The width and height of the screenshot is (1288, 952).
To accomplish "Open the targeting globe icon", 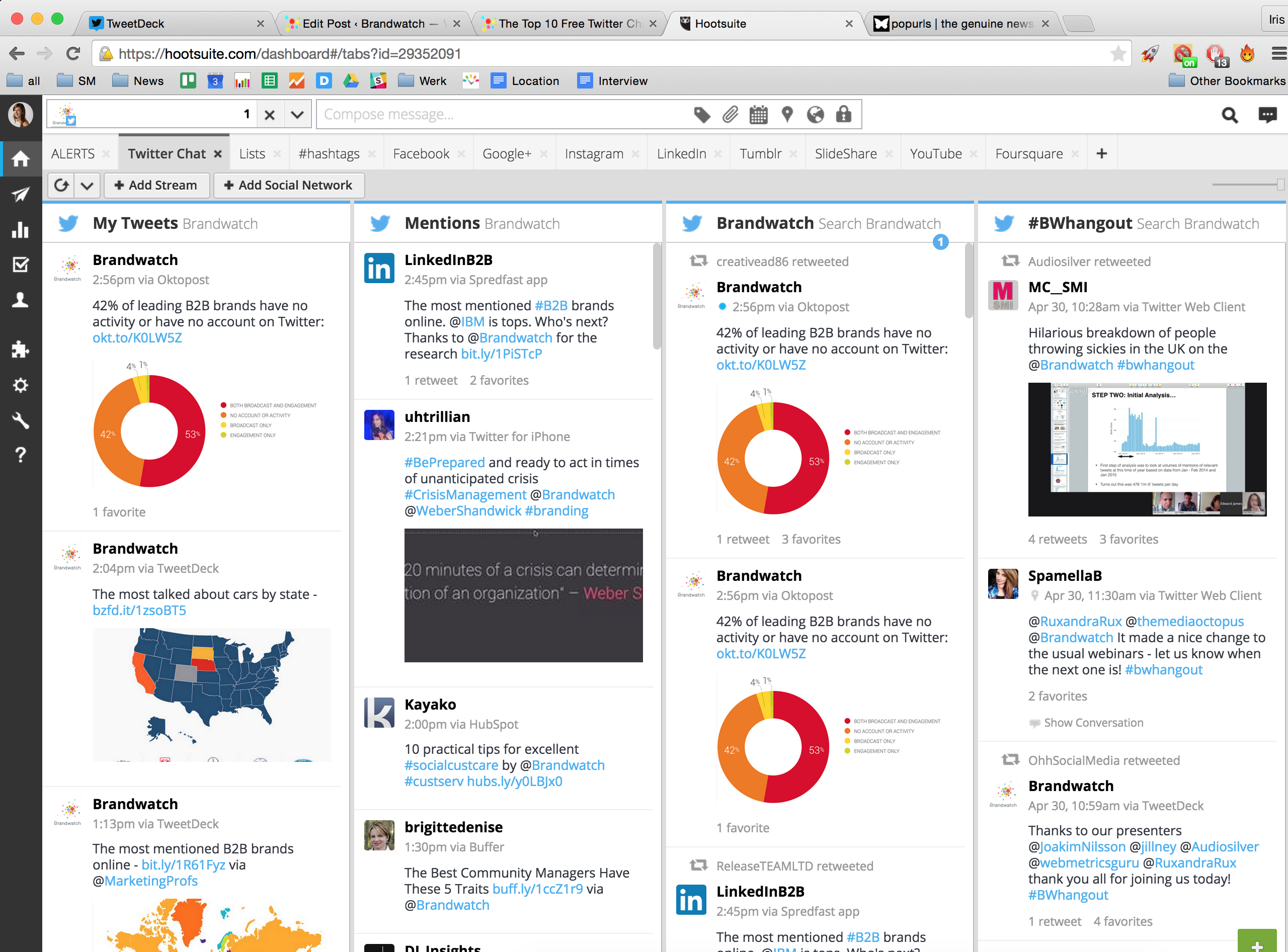I will 815,115.
